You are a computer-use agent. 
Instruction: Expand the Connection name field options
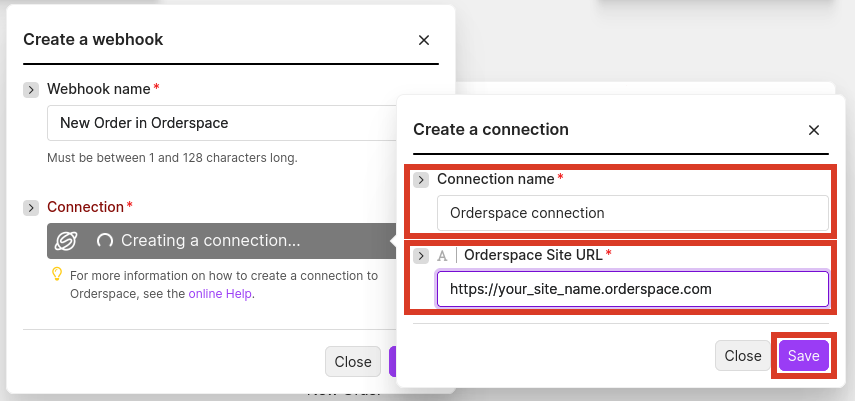tap(421, 180)
